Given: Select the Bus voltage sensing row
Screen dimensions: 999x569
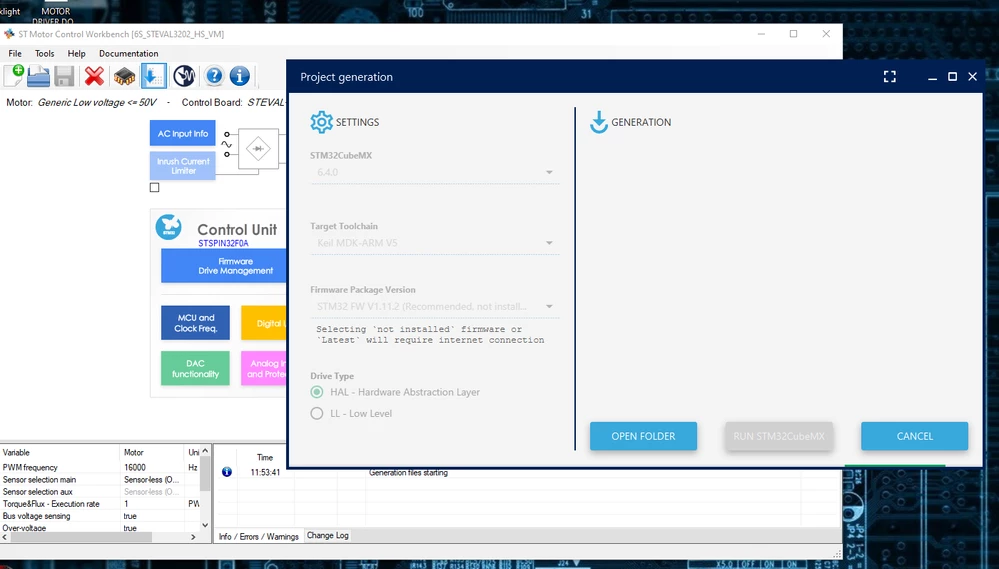Looking at the screenshot, I should (100, 515).
